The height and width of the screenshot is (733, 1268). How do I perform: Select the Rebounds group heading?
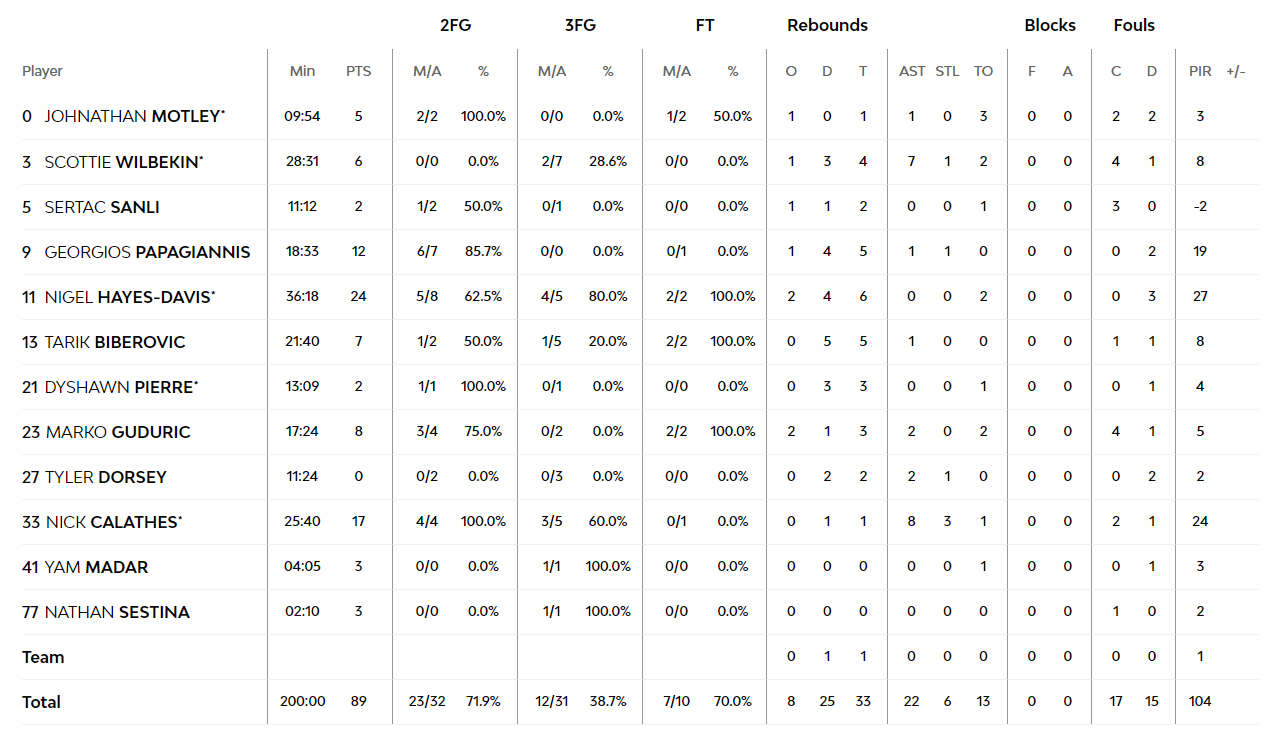(827, 25)
